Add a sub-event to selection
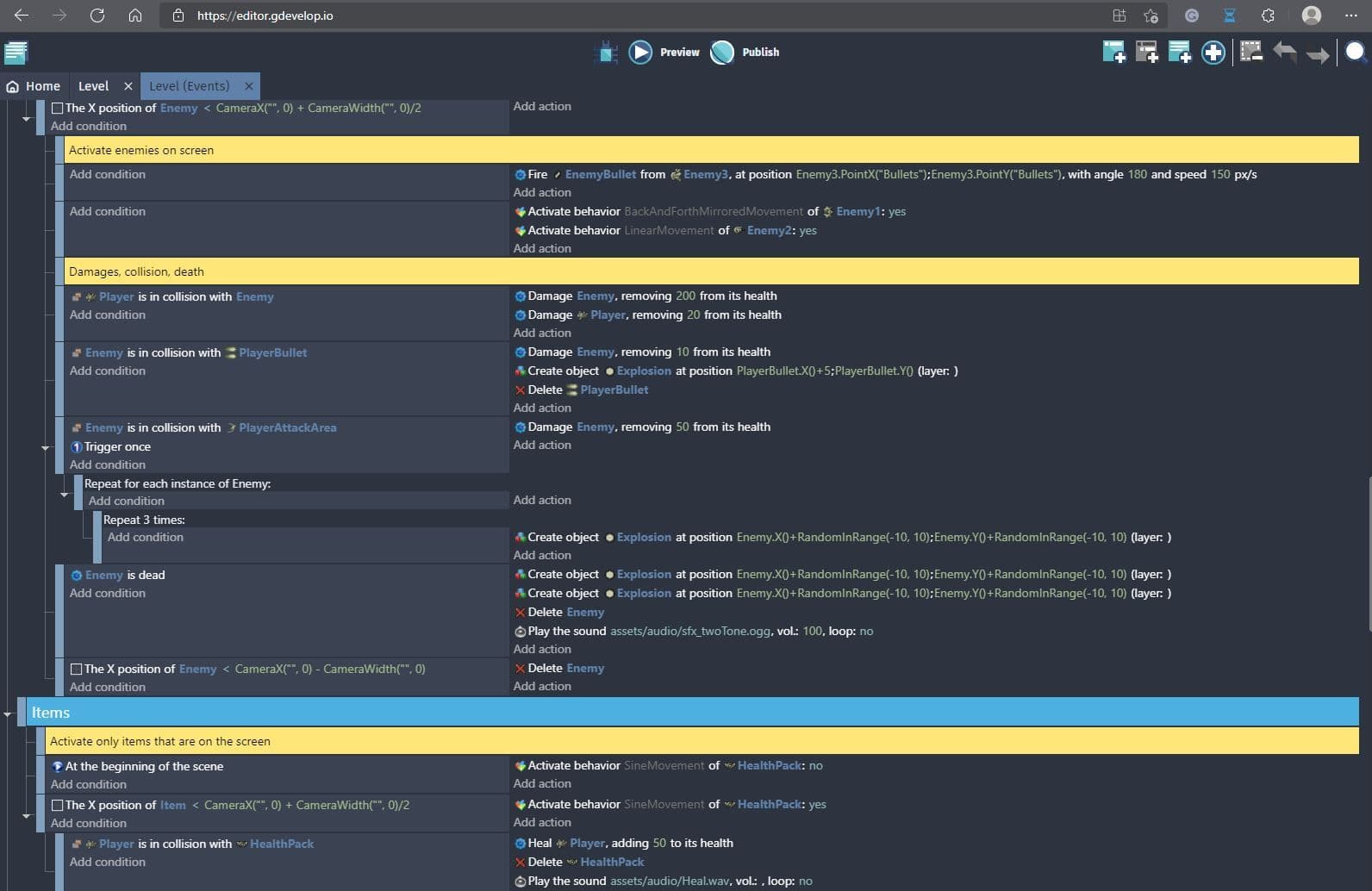Viewport: 1372px width, 891px height. [x=1146, y=53]
